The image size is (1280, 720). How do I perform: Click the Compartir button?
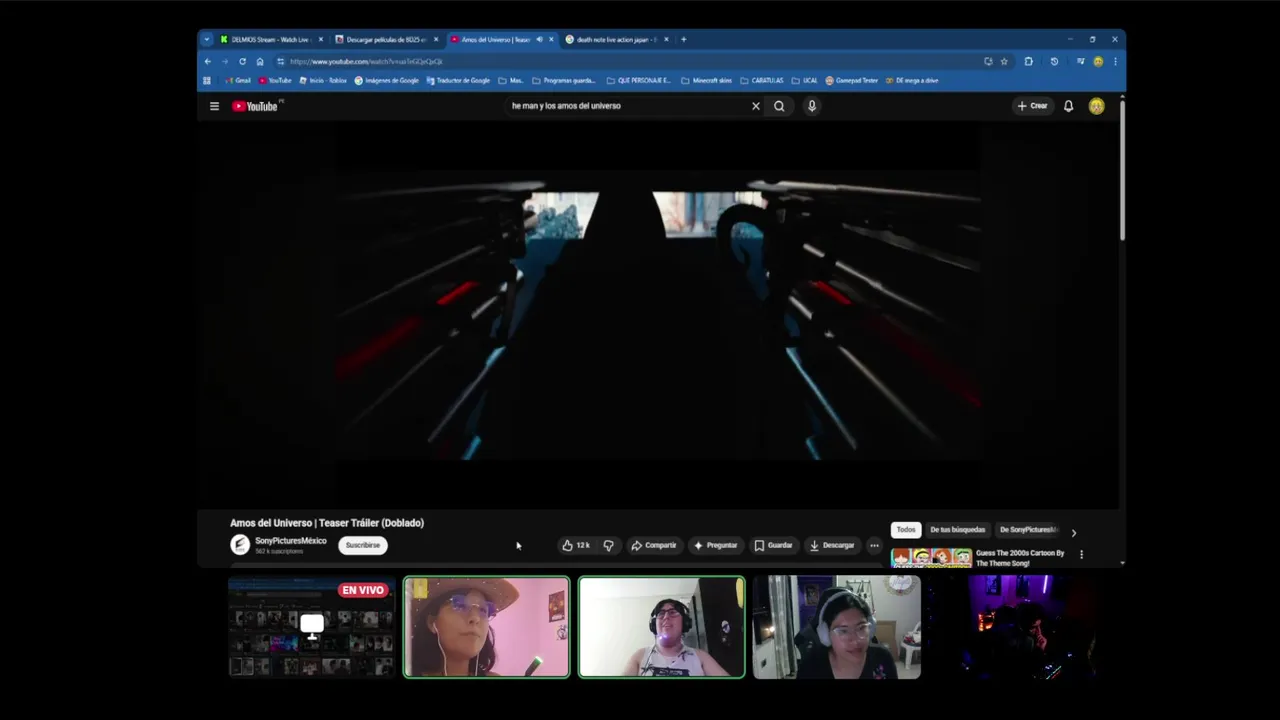click(x=654, y=545)
